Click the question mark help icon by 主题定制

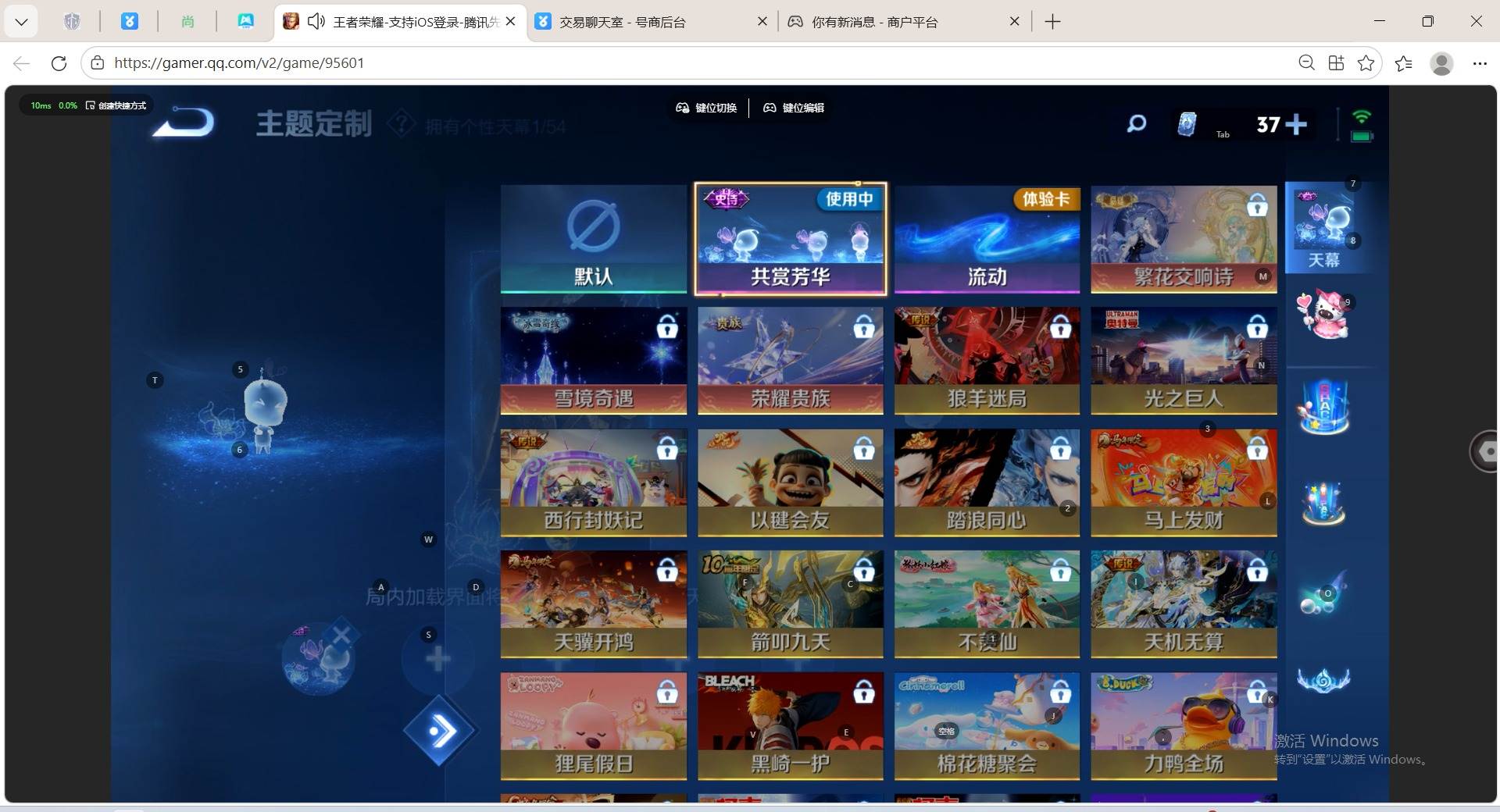click(x=401, y=123)
